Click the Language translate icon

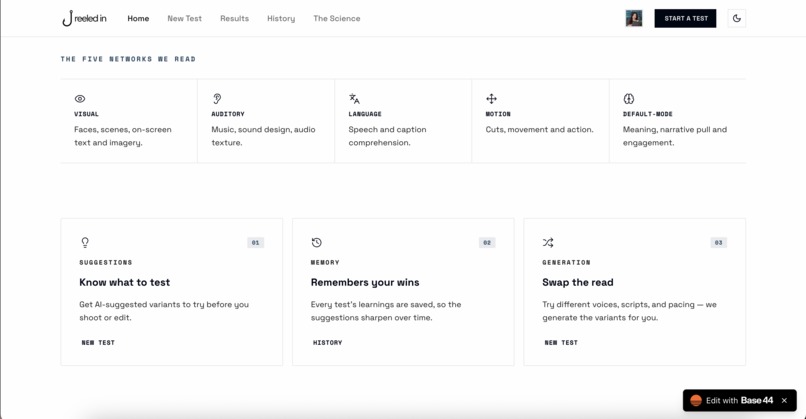tap(354, 99)
